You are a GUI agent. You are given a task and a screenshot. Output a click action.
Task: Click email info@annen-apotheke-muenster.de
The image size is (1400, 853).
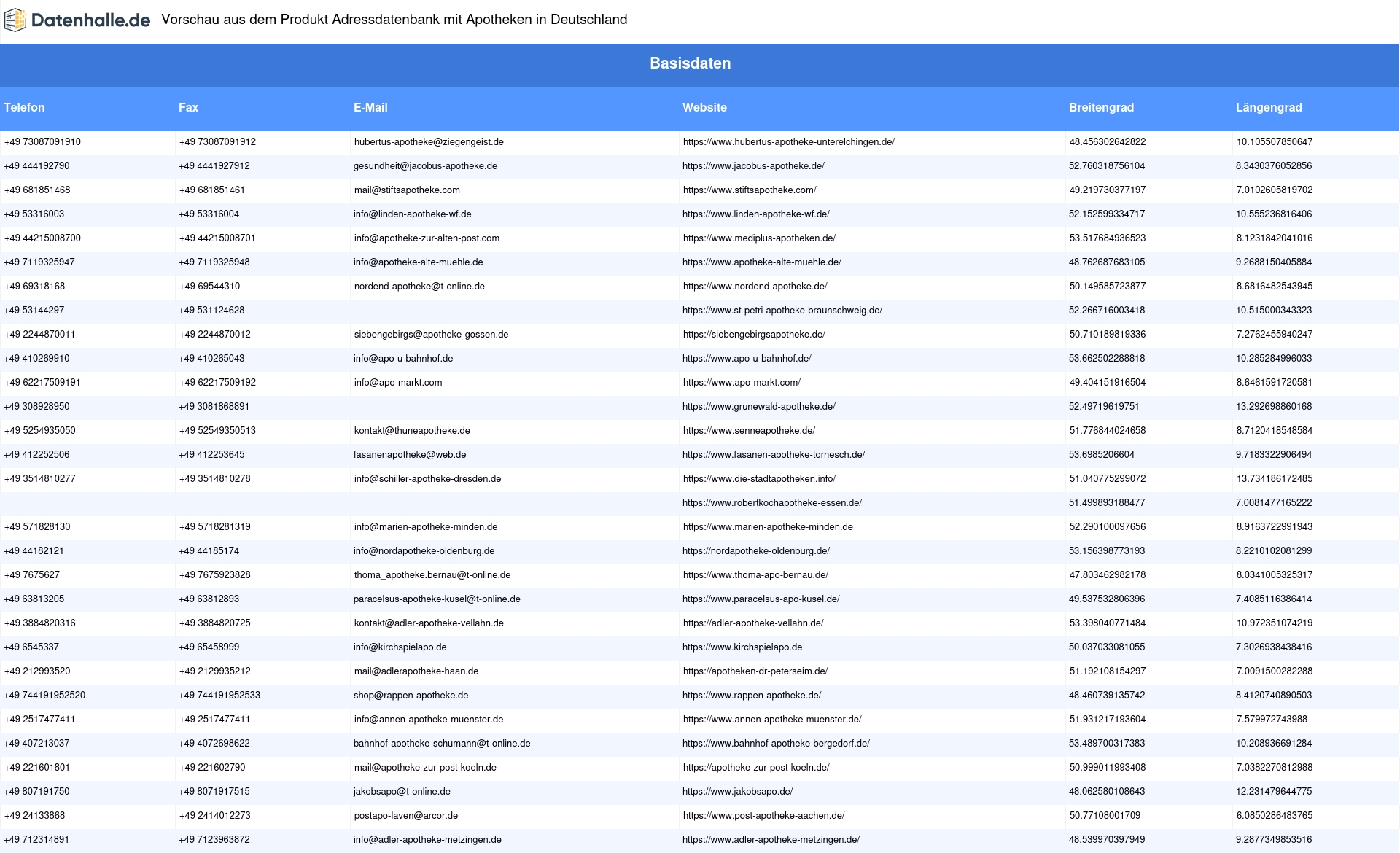tap(429, 720)
